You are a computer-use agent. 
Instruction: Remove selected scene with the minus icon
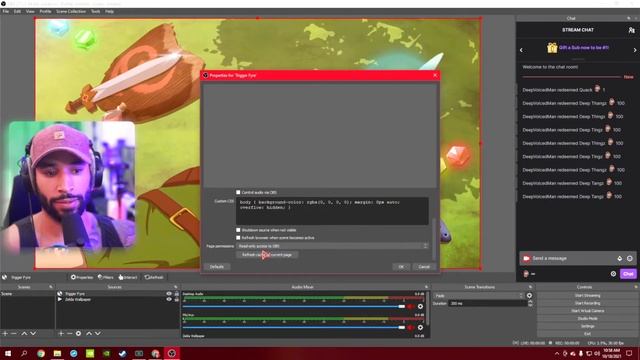pos(14,333)
